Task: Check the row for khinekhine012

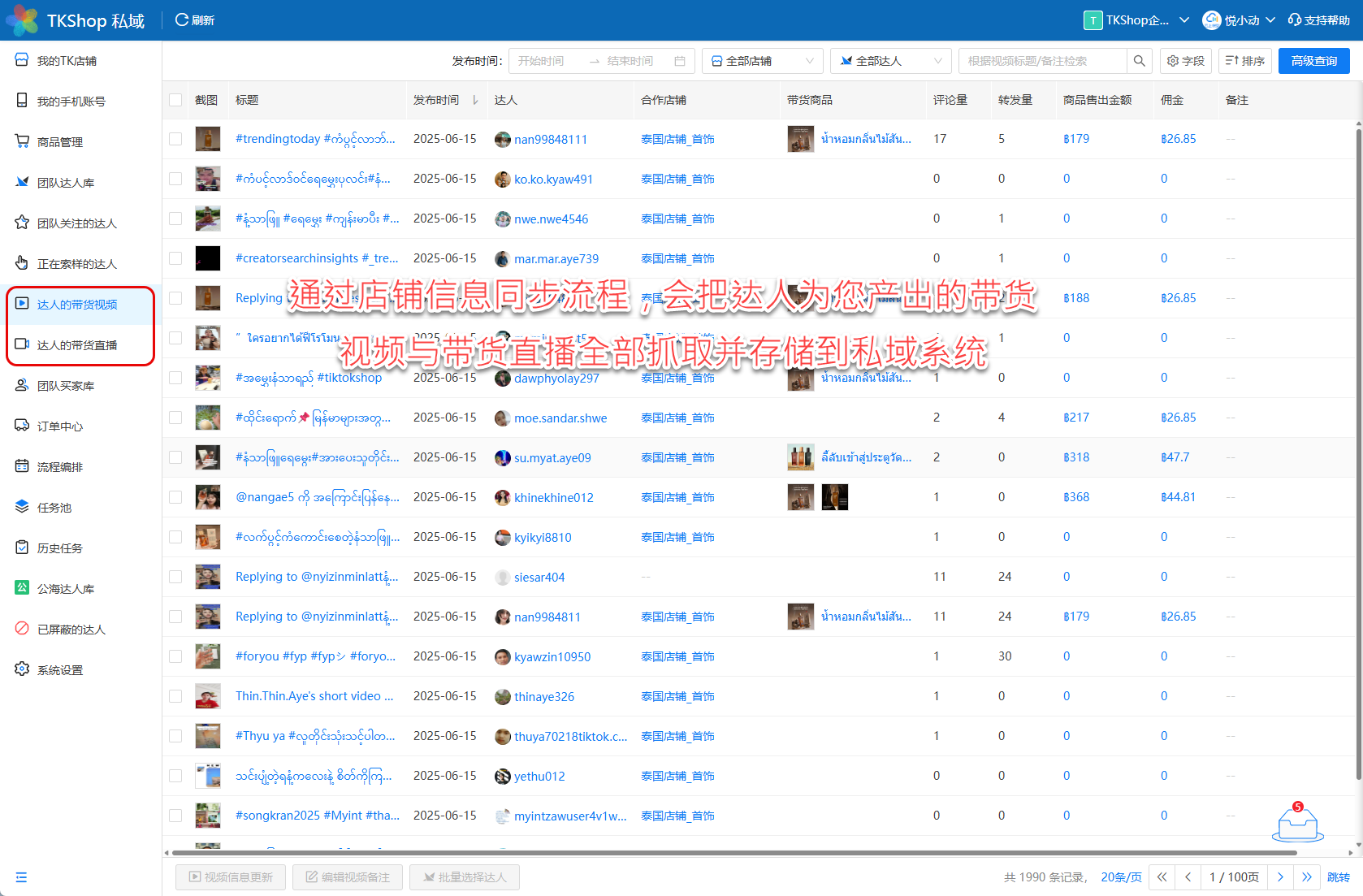Action: pyautogui.click(x=175, y=497)
